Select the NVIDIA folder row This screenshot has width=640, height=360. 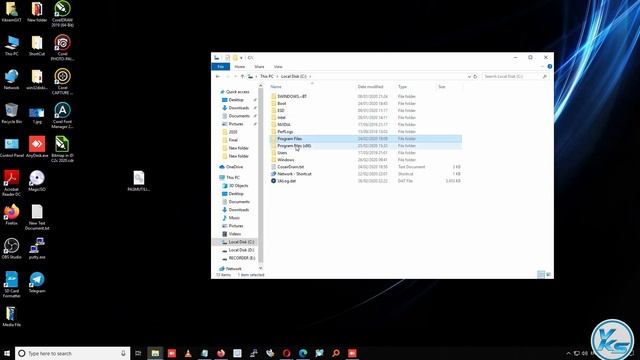(366, 124)
